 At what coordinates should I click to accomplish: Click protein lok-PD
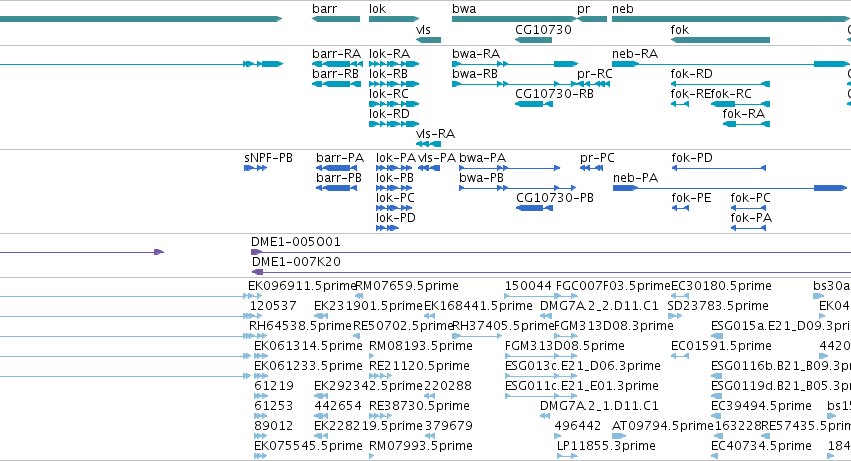coord(396,218)
